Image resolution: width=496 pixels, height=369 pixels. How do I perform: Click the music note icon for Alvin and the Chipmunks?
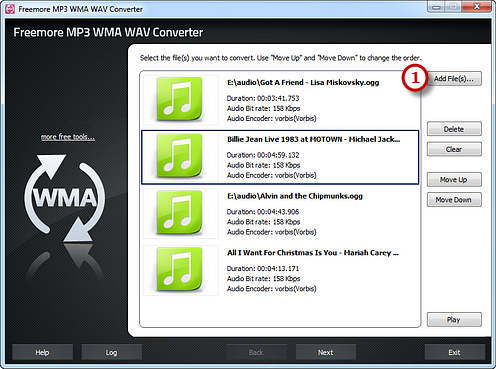pyautogui.click(x=179, y=212)
